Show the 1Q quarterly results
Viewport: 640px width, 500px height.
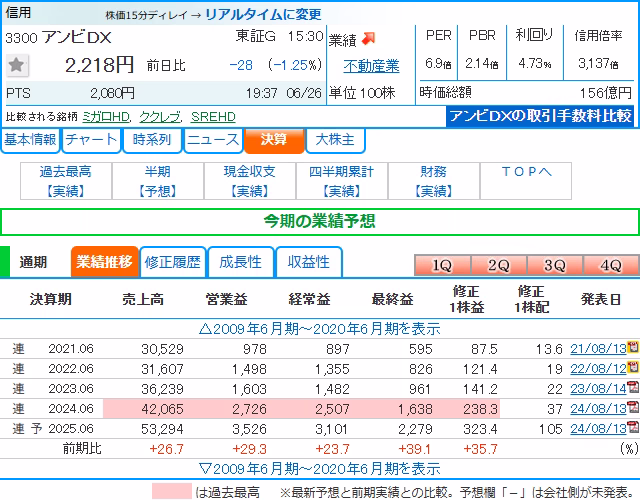pyautogui.click(x=442, y=265)
